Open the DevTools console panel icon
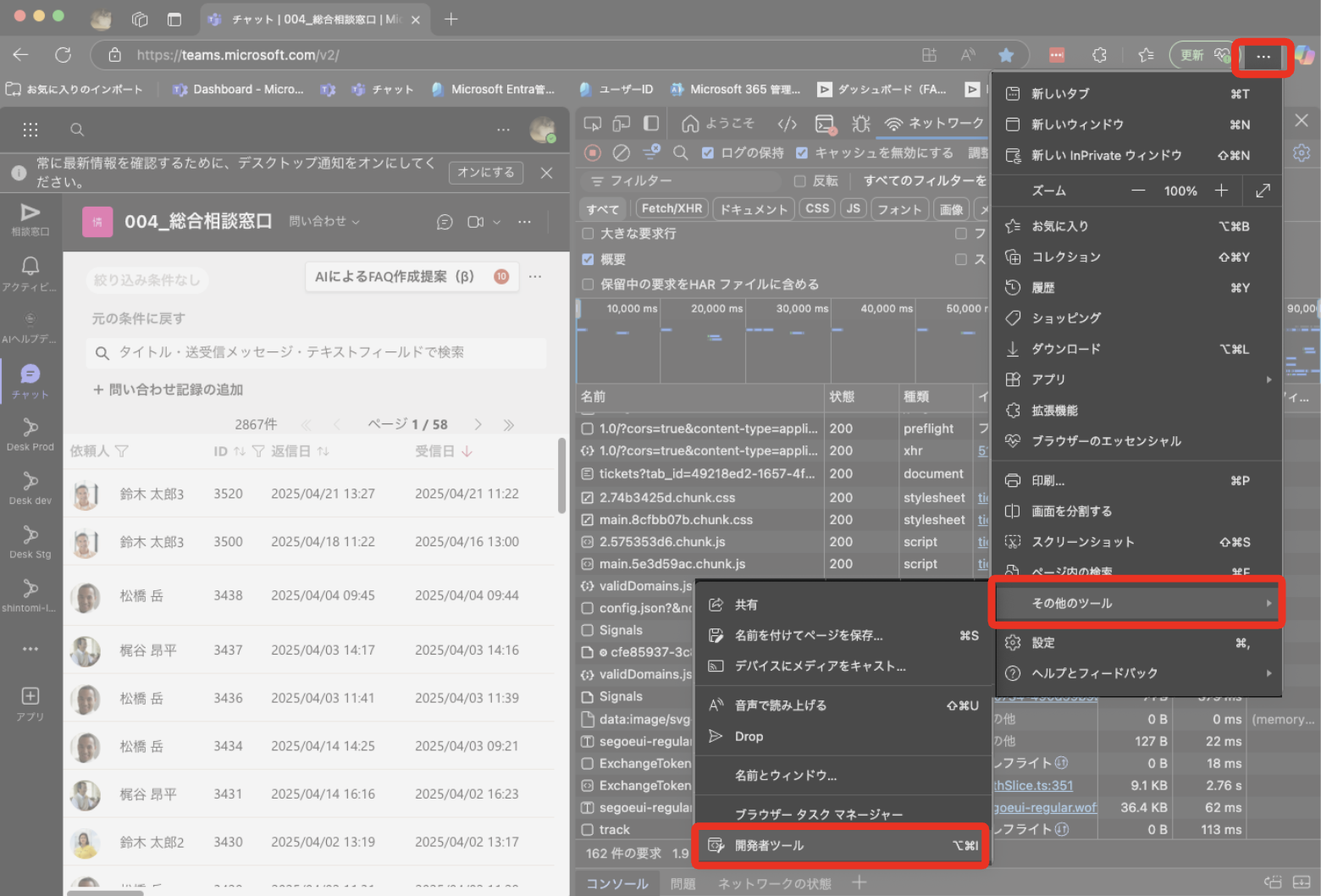This screenshot has height=896, width=1321. [x=826, y=124]
